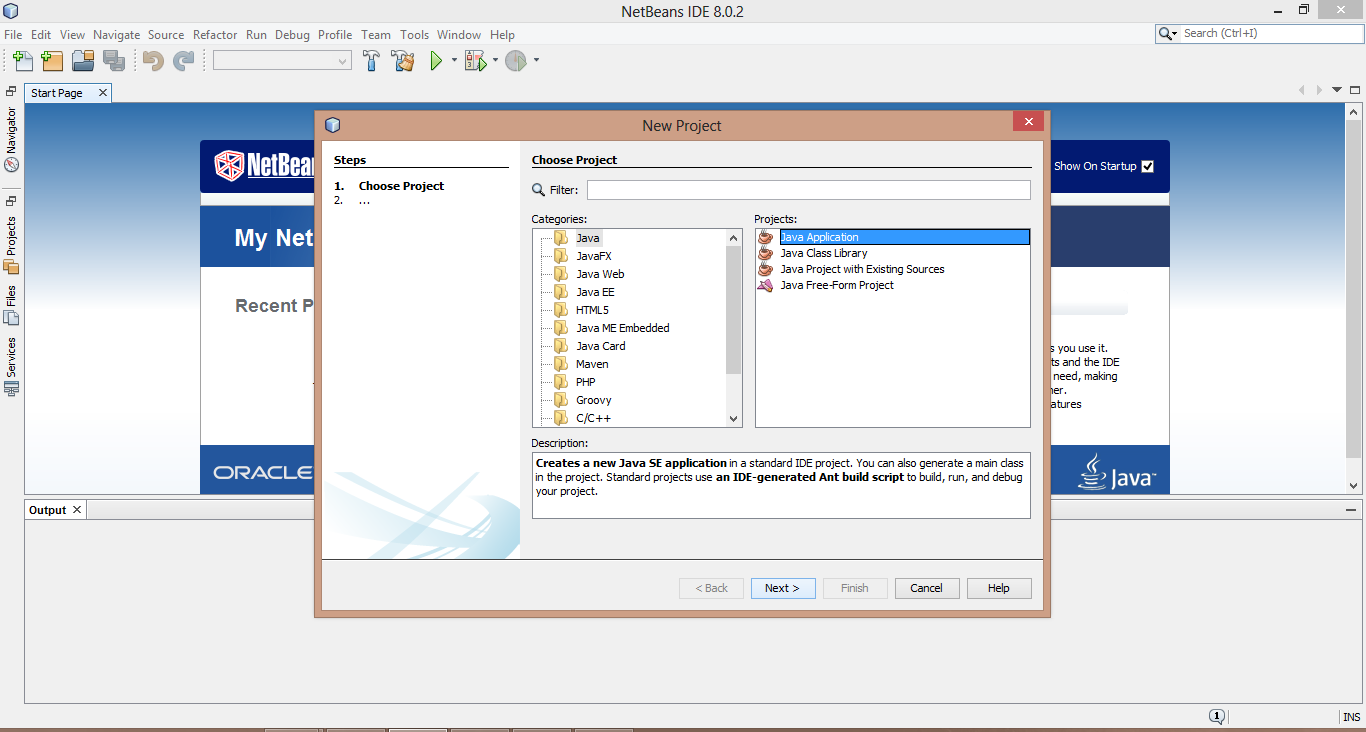Click the Redo toolbar icon
The image size is (1366, 732).
[x=183, y=61]
